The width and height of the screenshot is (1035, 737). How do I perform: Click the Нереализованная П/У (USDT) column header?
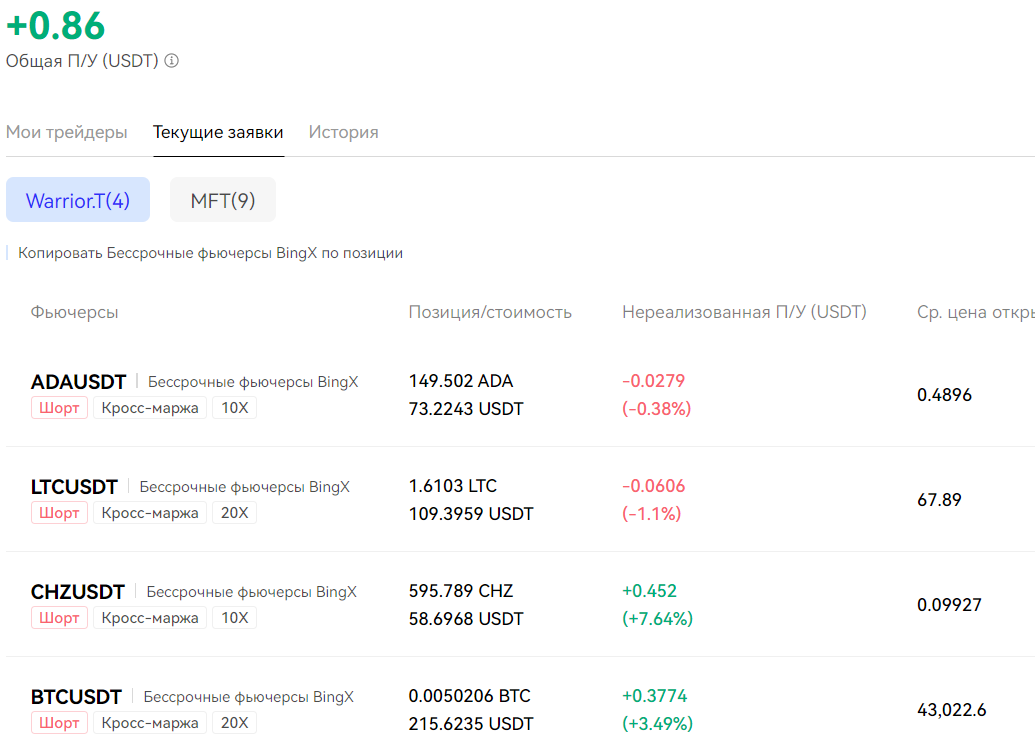[744, 312]
